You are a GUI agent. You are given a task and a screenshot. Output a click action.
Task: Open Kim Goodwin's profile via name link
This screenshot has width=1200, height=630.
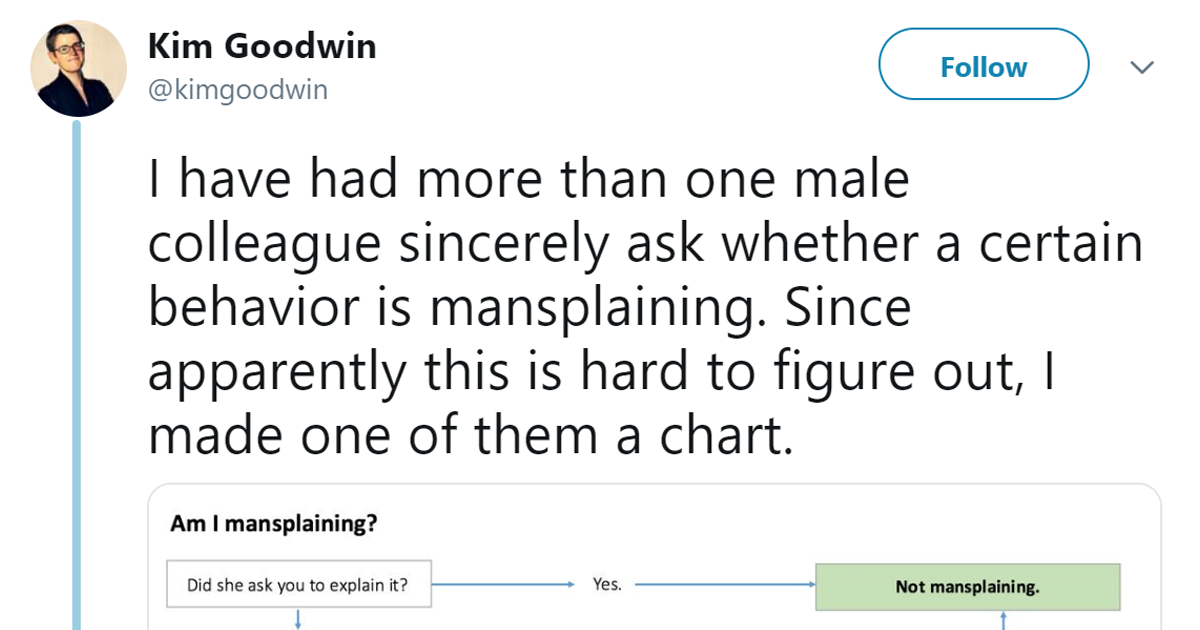(262, 45)
